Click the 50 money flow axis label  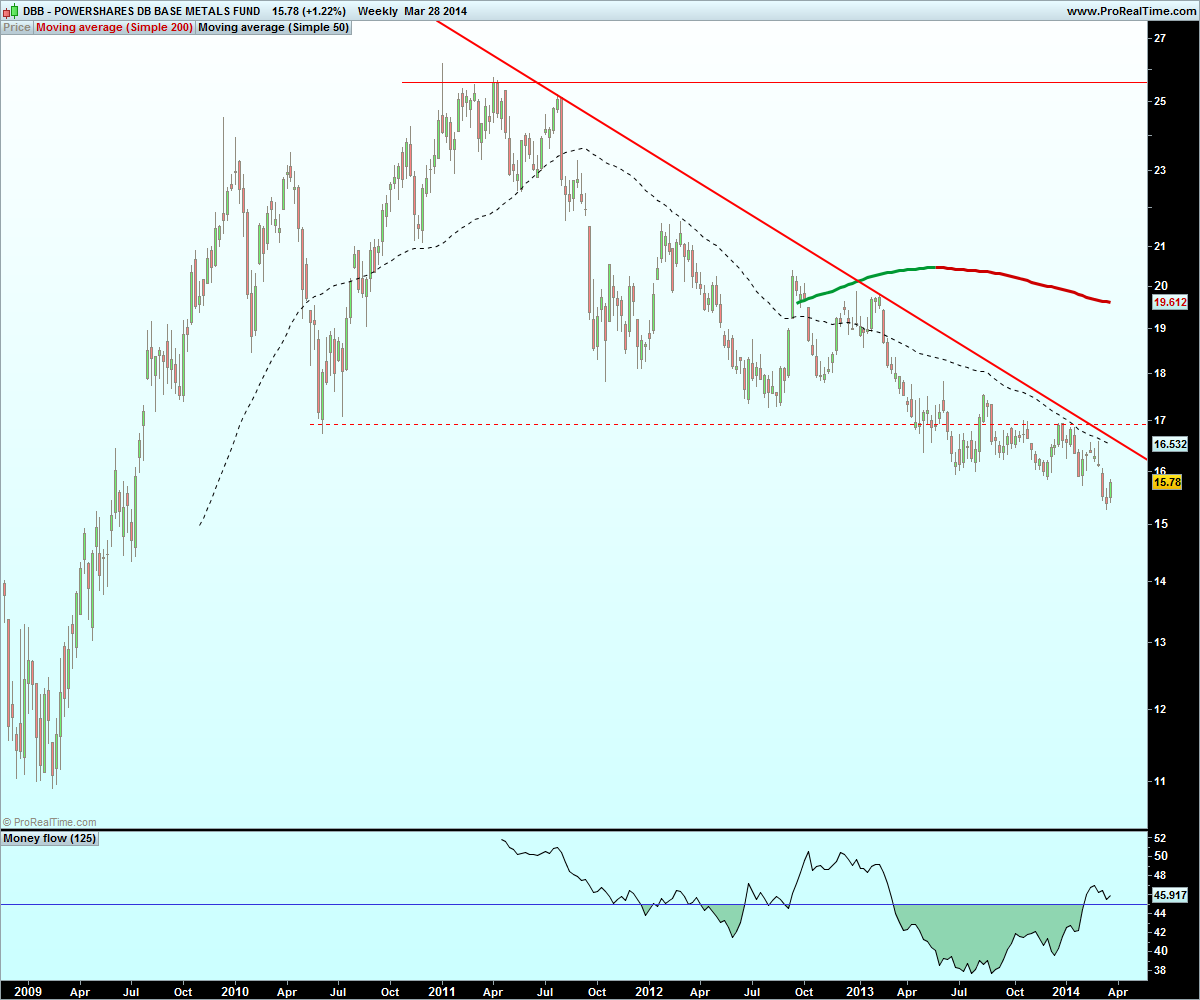pyautogui.click(x=1160, y=857)
